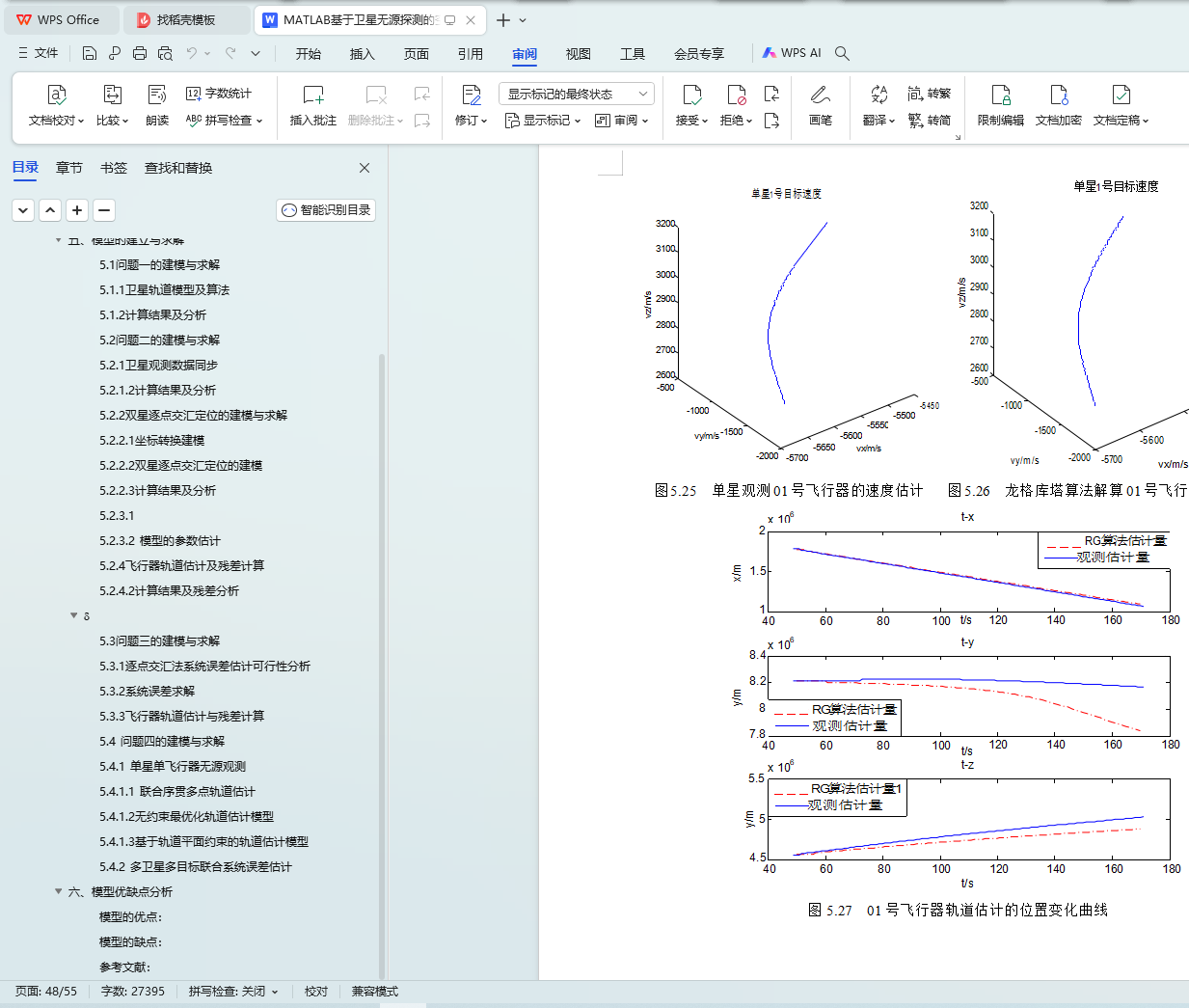Reject changes with 拒绝

(736, 106)
